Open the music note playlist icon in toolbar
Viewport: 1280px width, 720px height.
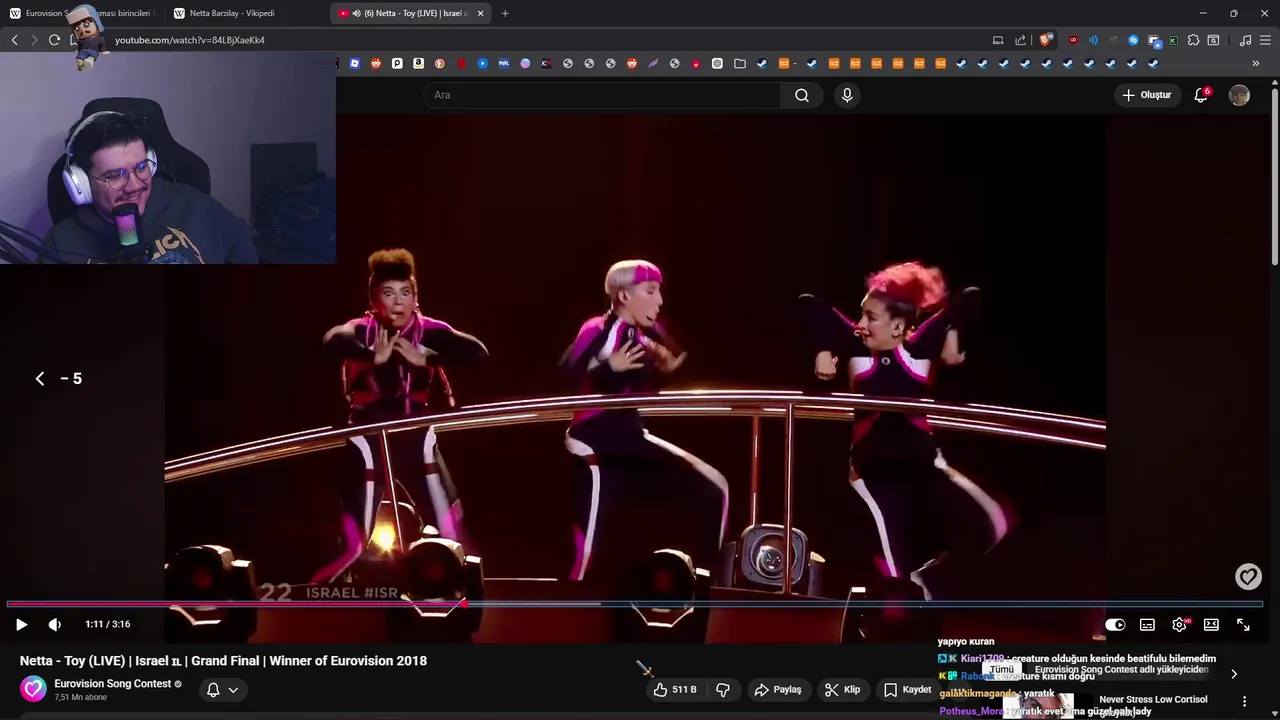coord(1245,40)
